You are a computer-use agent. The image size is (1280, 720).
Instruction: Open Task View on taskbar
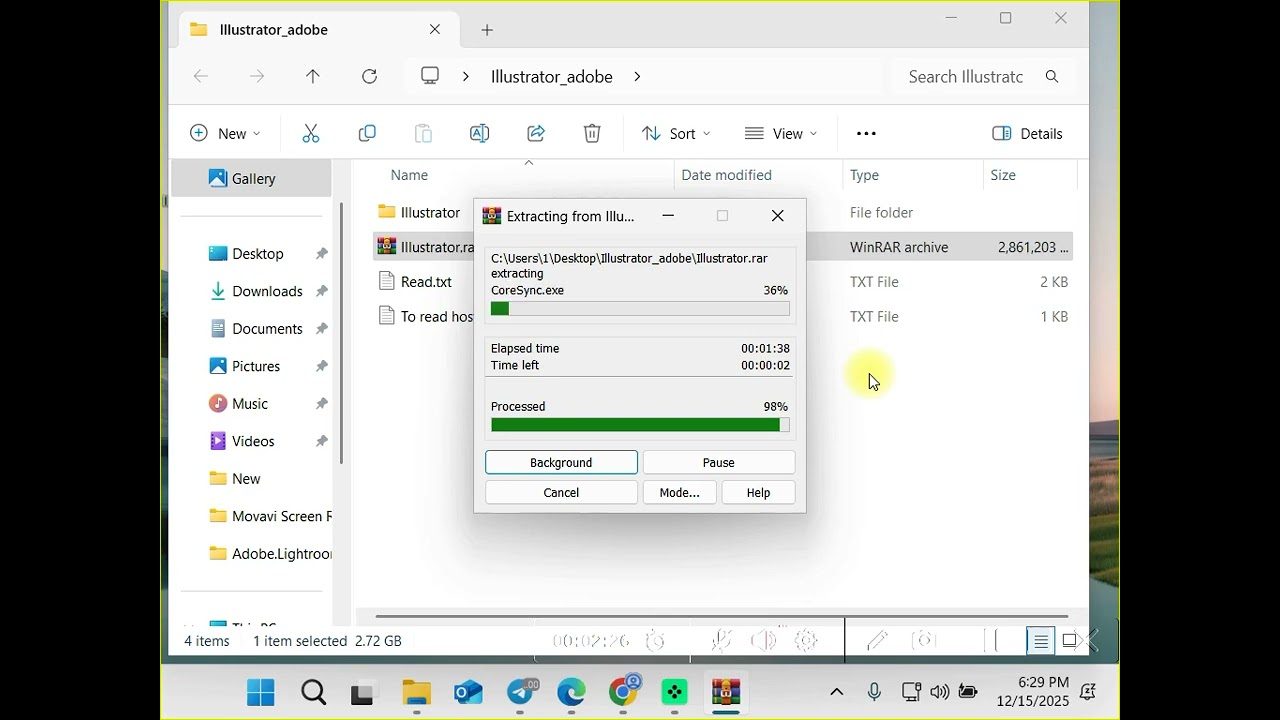point(363,692)
